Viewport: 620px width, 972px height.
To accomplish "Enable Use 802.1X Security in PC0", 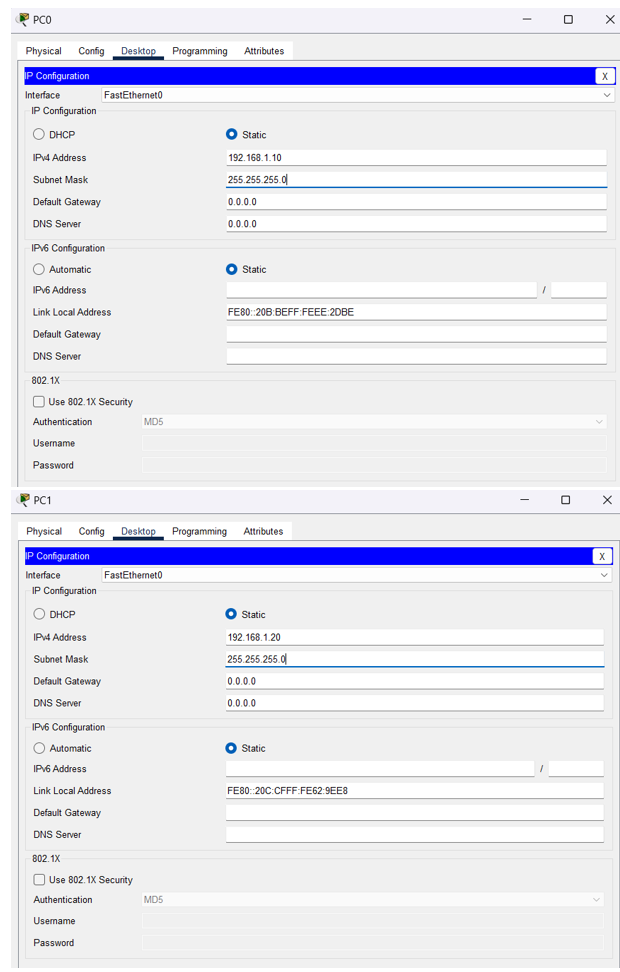I will click(x=39, y=402).
